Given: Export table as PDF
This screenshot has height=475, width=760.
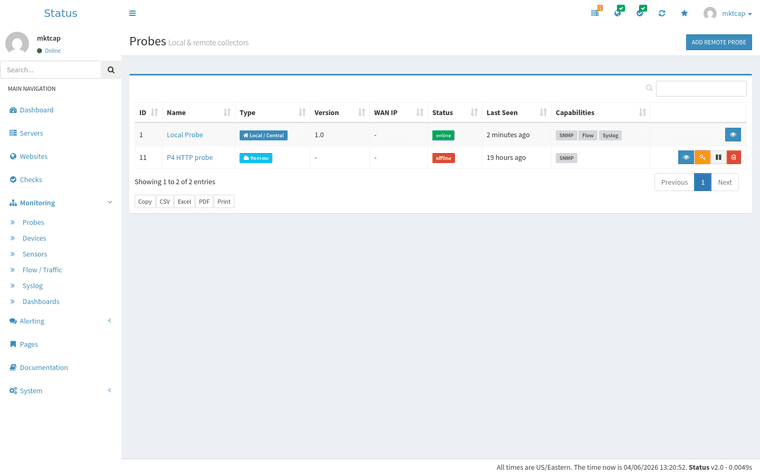Looking at the screenshot, I should click(x=204, y=202).
